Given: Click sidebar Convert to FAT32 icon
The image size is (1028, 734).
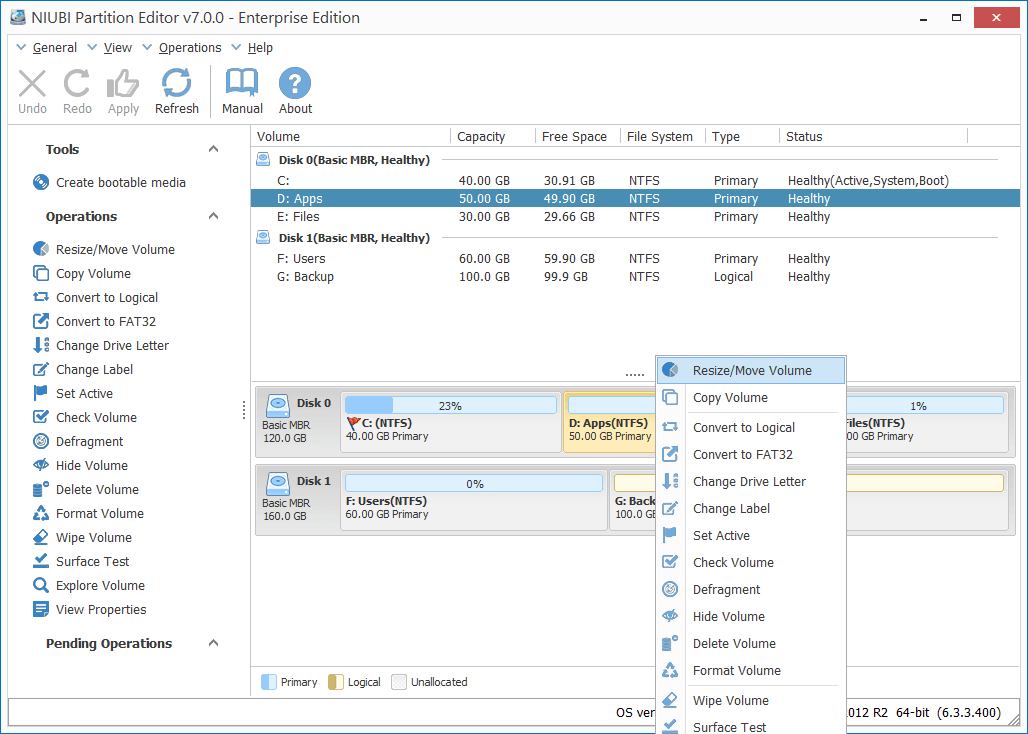Looking at the screenshot, I should click(x=41, y=321).
